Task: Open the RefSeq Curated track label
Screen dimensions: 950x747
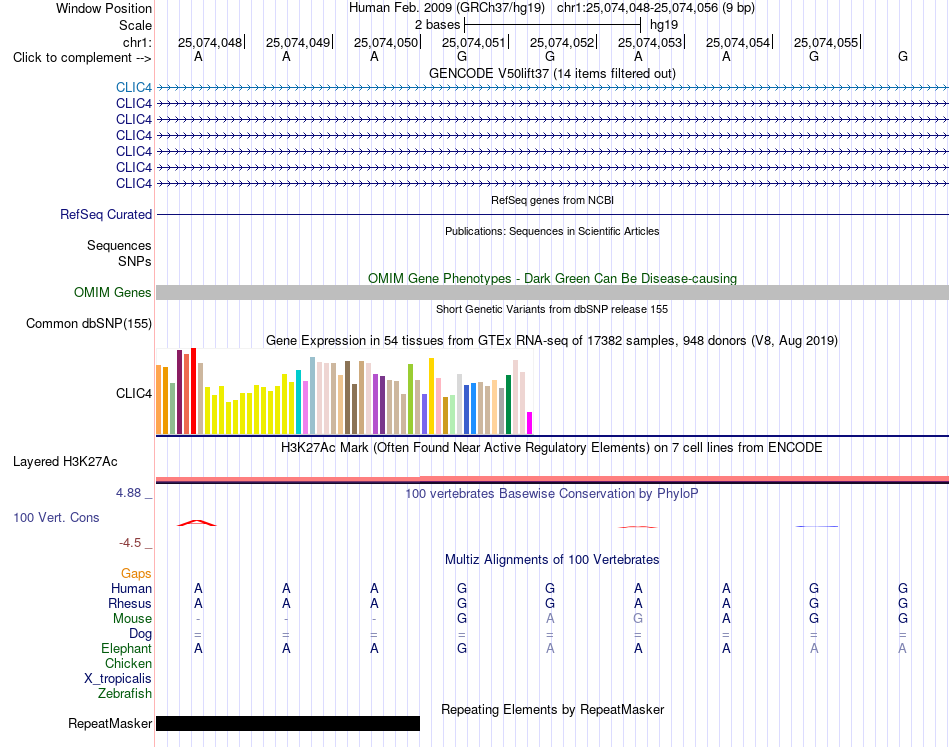Action: [106, 214]
